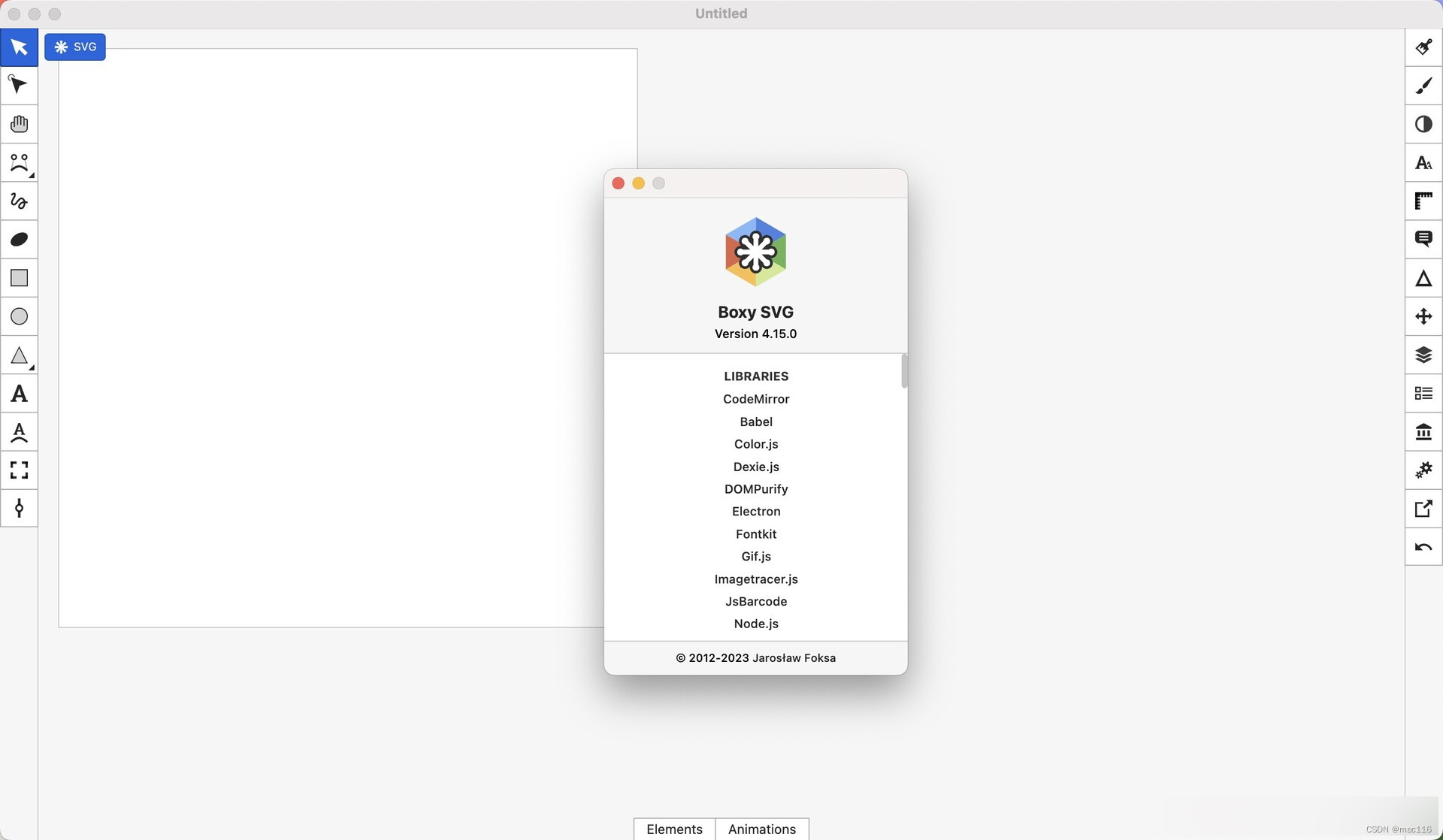Select the Pencil/Freehand tool
Image resolution: width=1443 pixels, height=840 pixels.
[19, 201]
